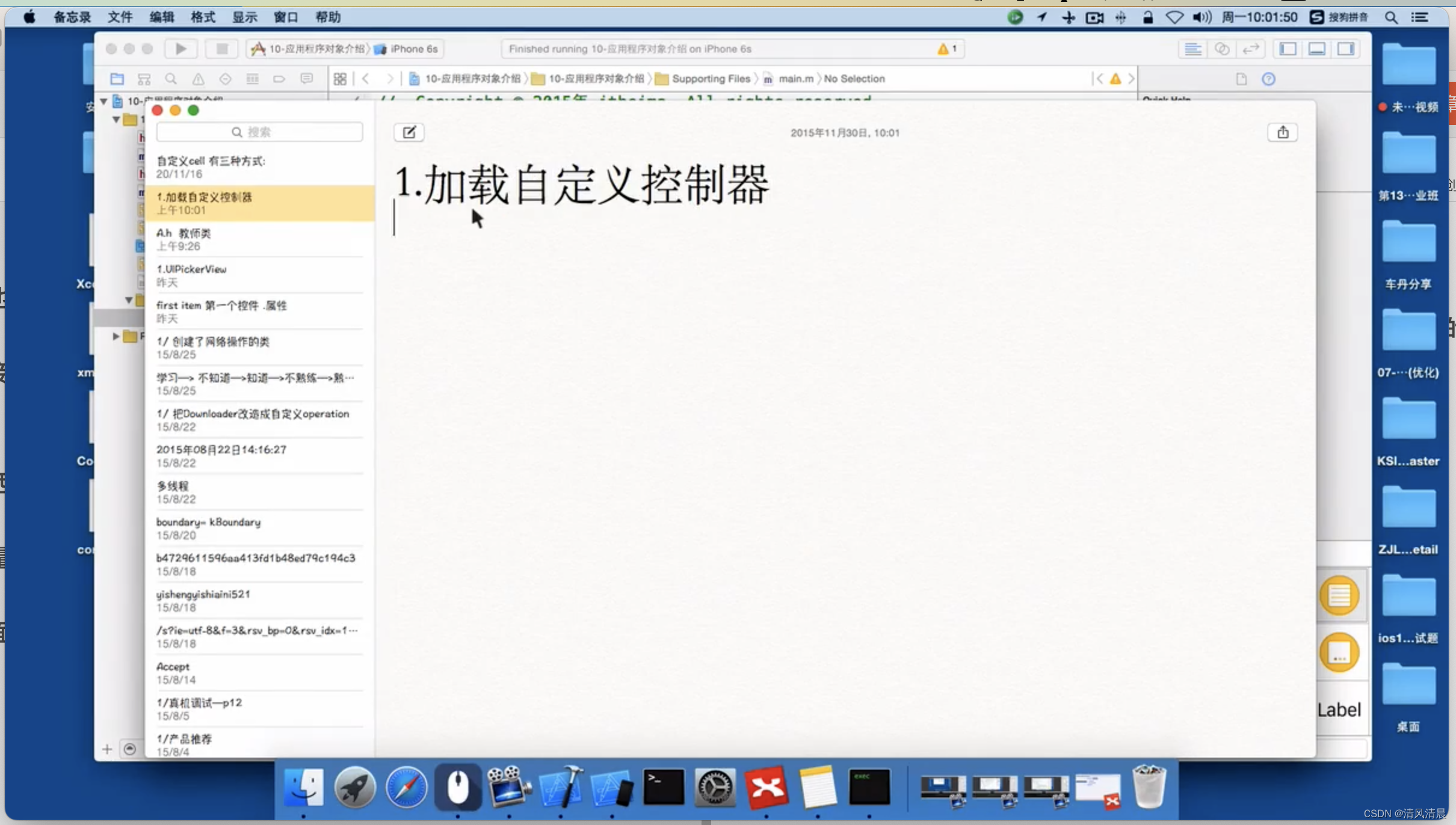Click the previous issue arrow in jump bar
This screenshot has height=825, width=1456.
coord(1099,79)
